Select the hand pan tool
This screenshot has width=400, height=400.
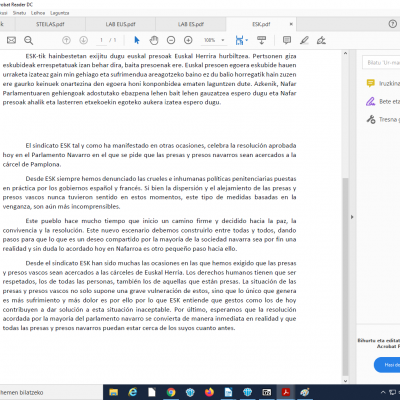[x=154, y=40]
